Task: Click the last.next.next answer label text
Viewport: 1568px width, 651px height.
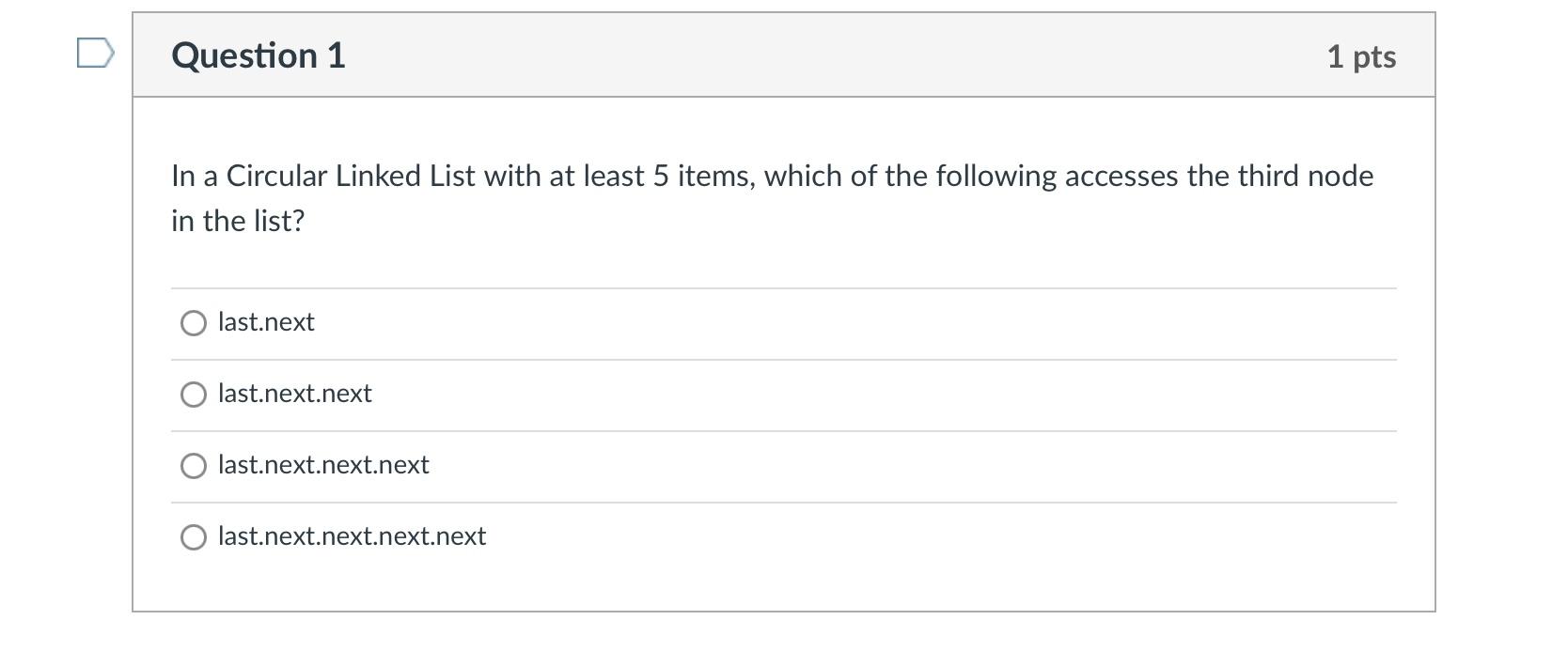Action: 295,394
